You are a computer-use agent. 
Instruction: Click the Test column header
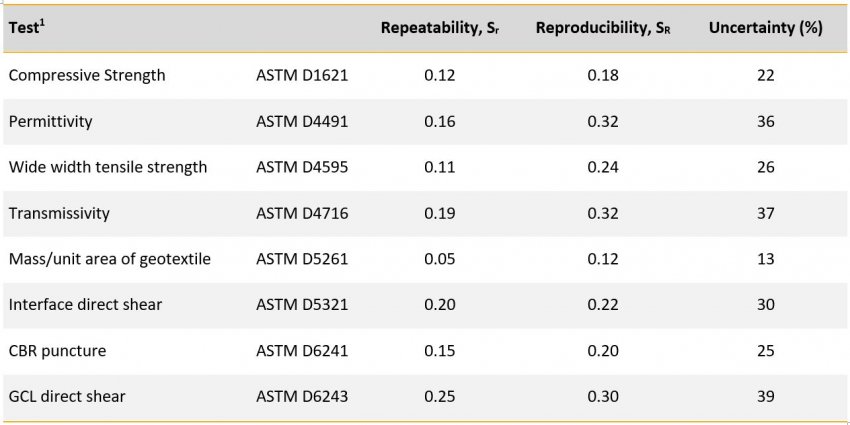(27, 28)
